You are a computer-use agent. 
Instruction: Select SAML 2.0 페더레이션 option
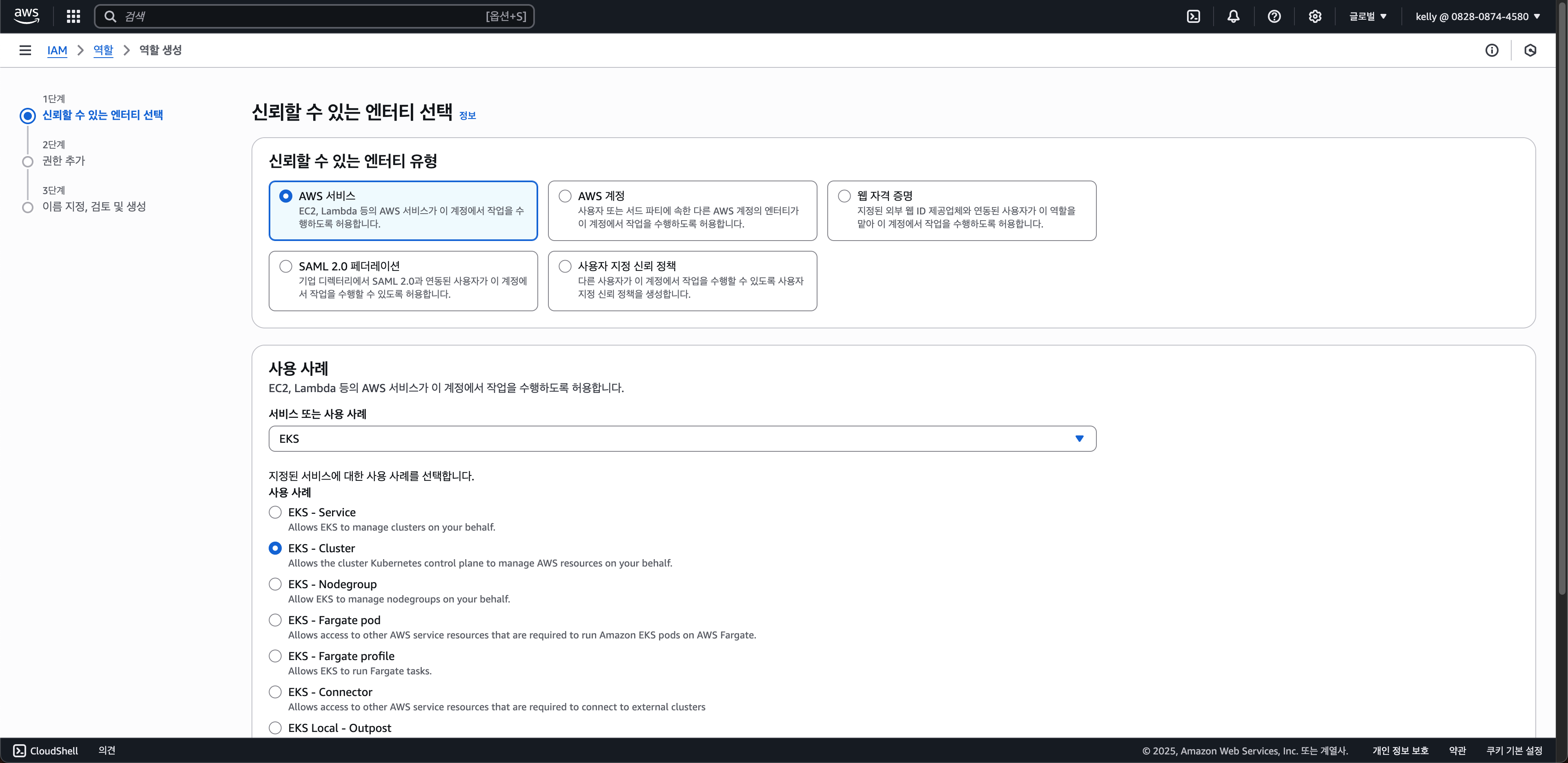pyautogui.click(x=285, y=266)
